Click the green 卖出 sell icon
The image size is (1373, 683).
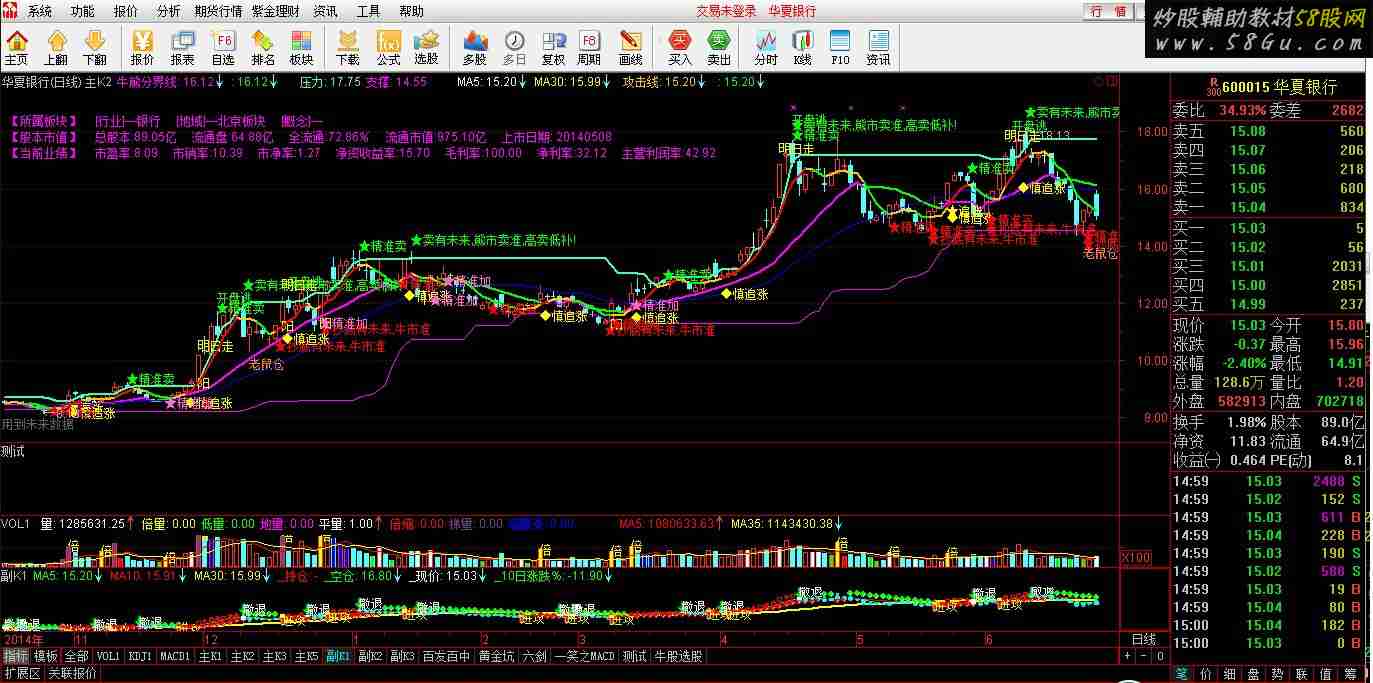tap(719, 47)
